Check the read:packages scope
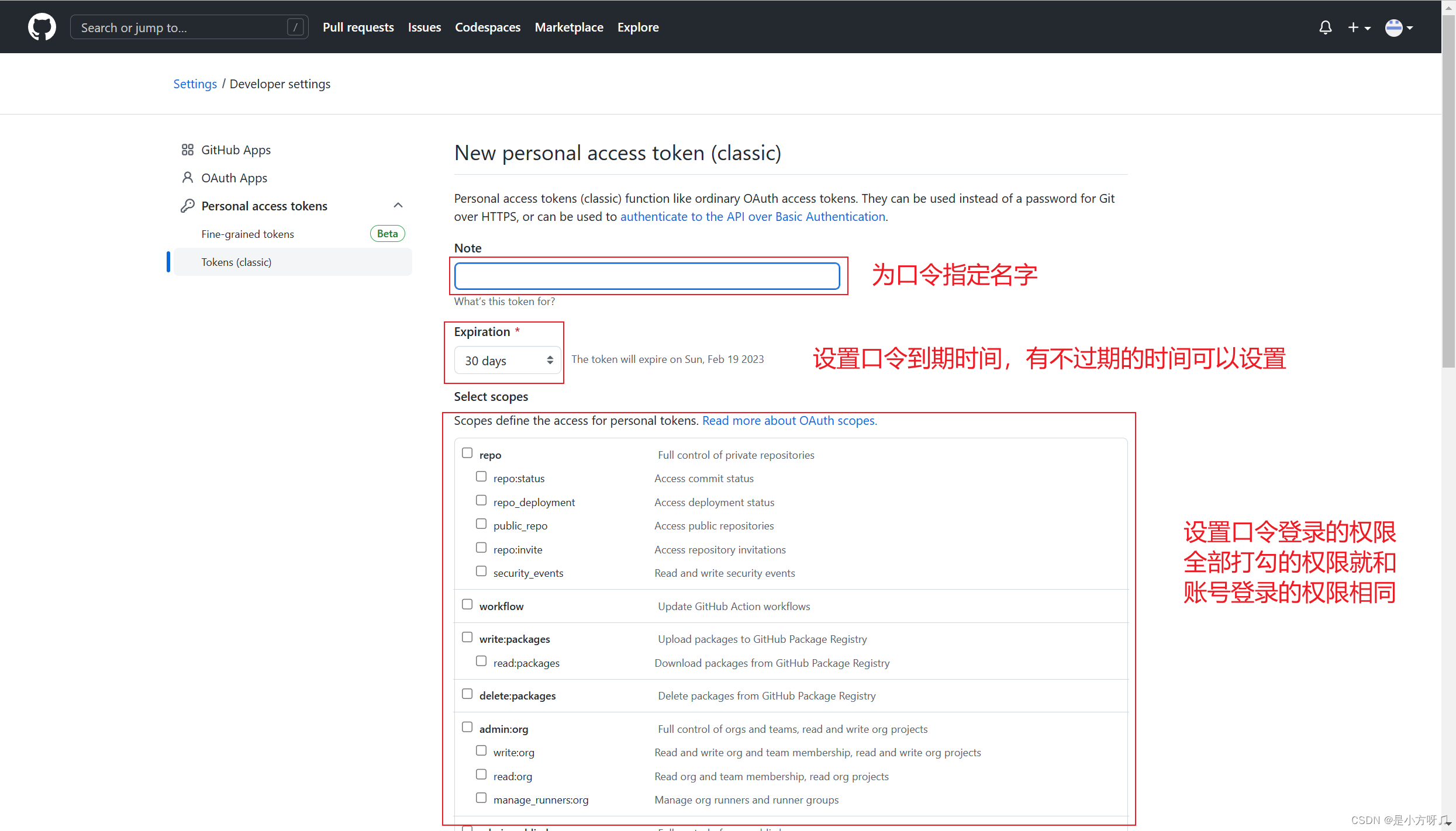 481,661
